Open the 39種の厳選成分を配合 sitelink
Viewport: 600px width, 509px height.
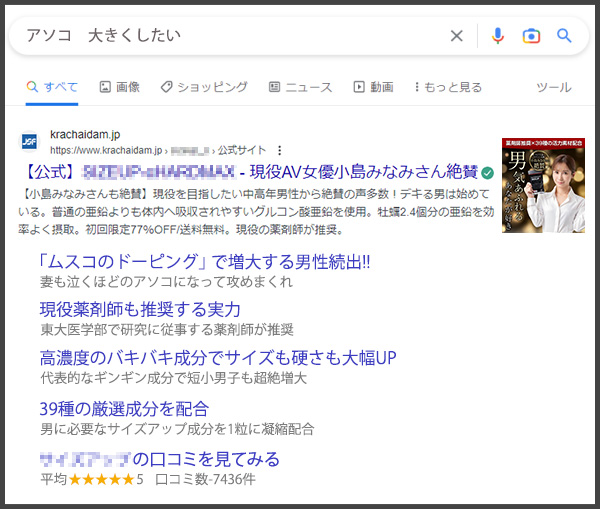tap(124, 409)
